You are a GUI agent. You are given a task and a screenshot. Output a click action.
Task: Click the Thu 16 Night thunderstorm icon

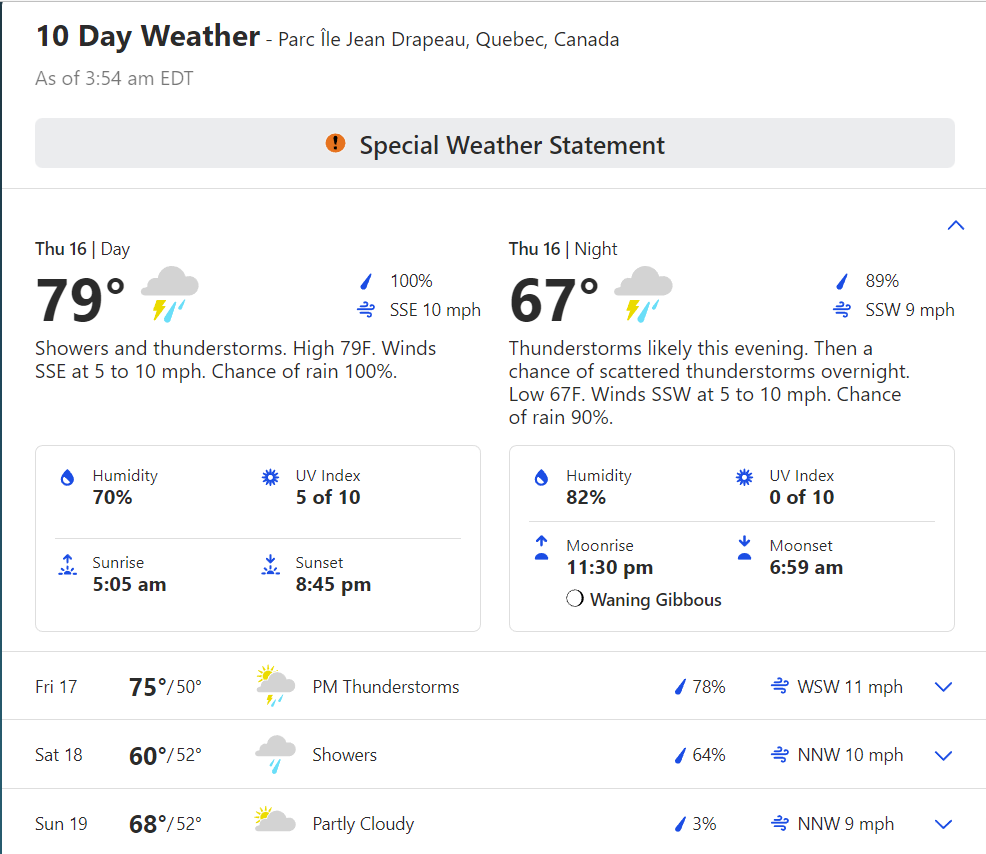click(643, 294)
